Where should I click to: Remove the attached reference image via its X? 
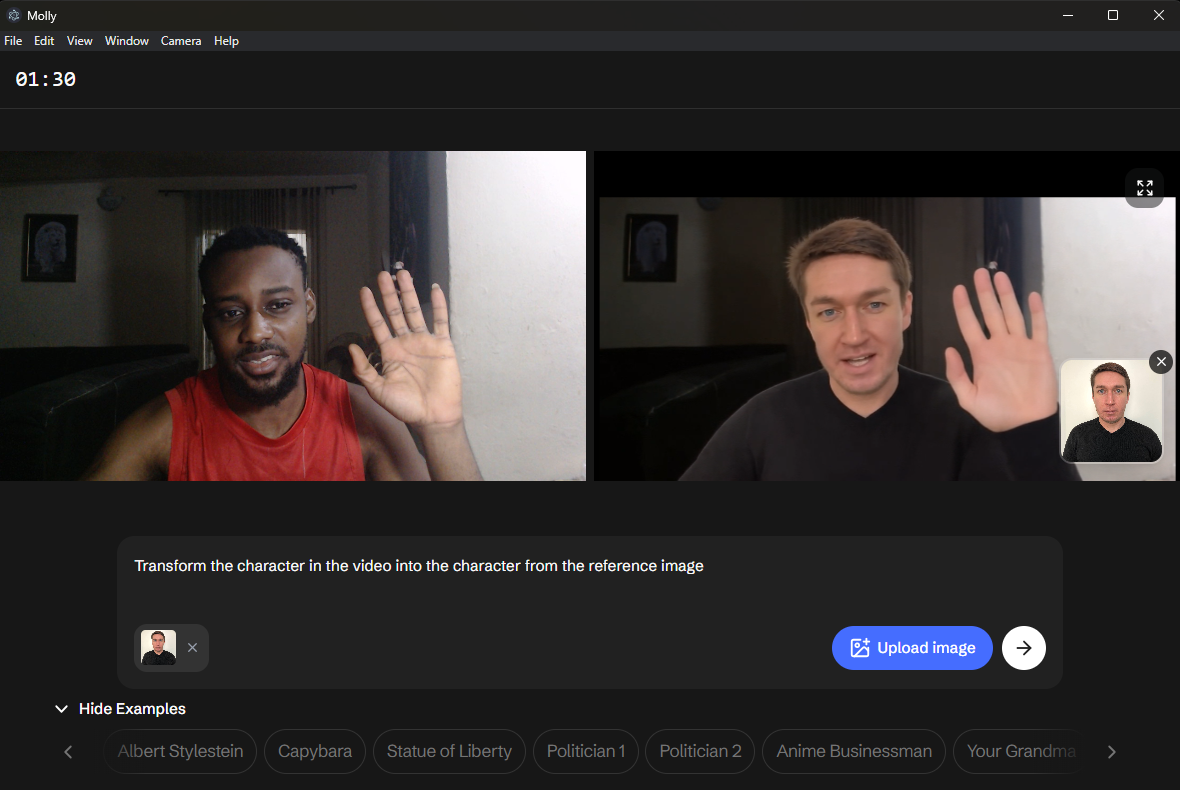point(192,647)
